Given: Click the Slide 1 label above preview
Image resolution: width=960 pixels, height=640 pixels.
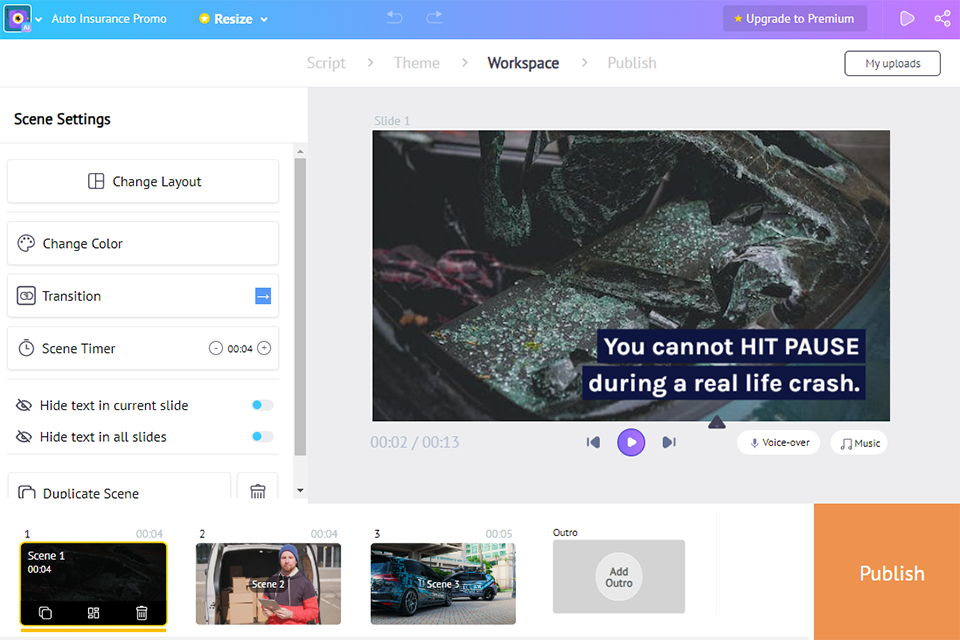Looking at the screenshot, I should (392, 121).
